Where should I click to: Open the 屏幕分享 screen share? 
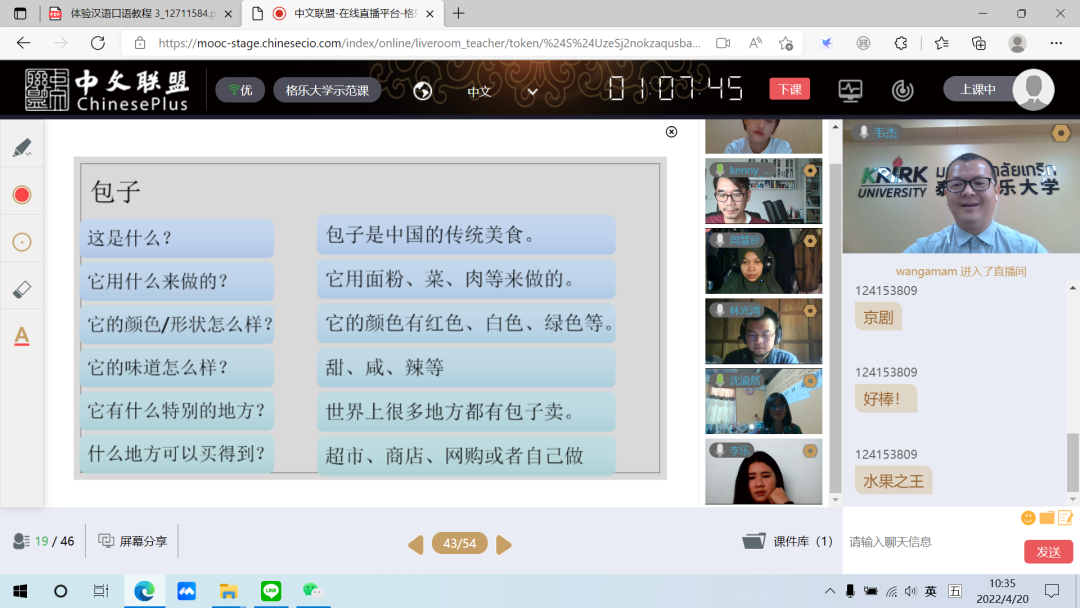pyautogui.click(x=133, y=541)
